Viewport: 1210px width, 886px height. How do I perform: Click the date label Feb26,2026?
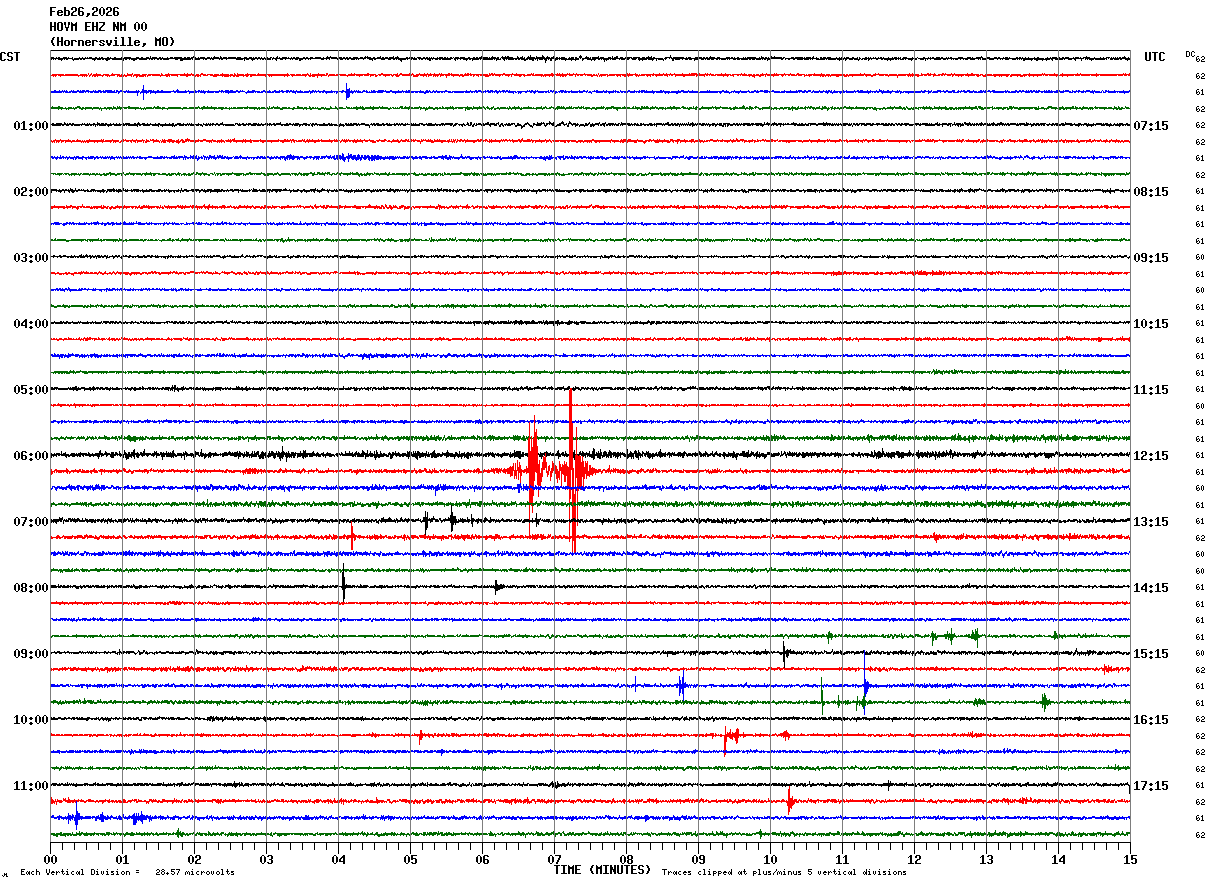[x=84, y=12]
